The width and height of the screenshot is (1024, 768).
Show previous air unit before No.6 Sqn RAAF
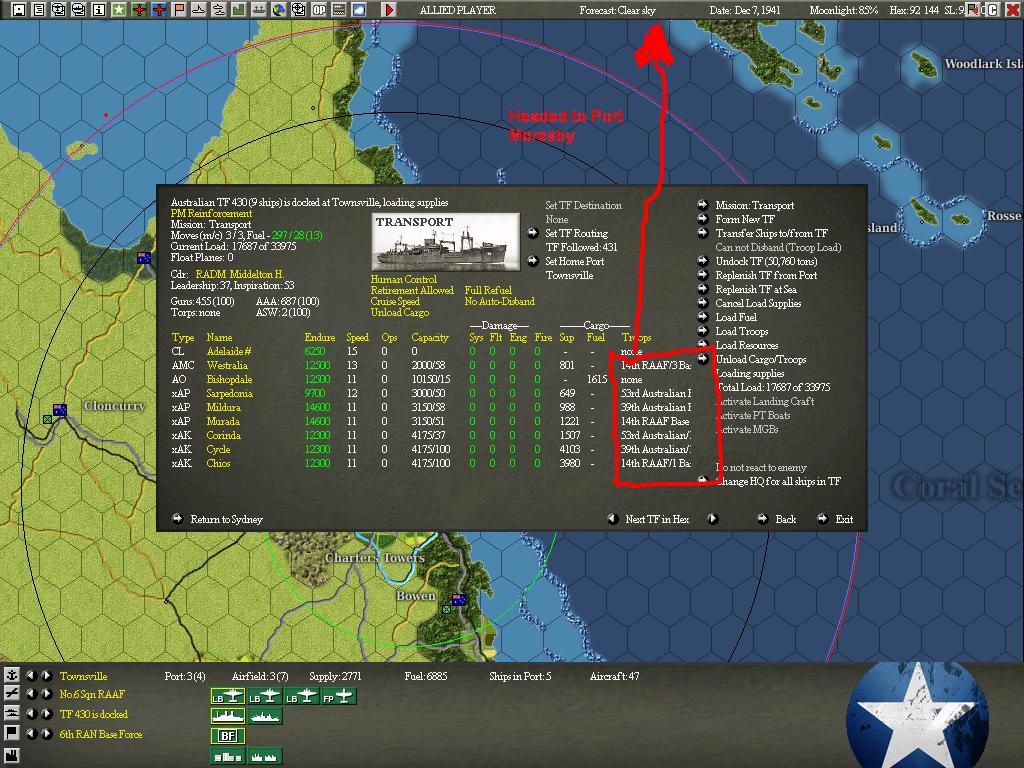[x=31, y=694]
